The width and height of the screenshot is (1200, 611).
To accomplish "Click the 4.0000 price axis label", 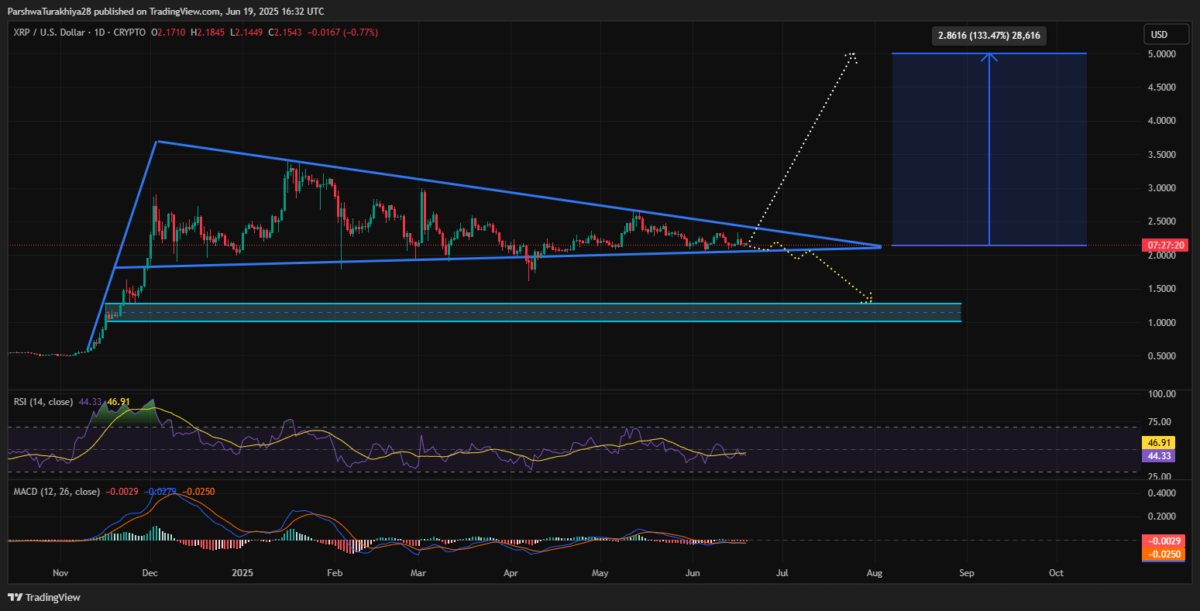I will tap(1160, 121).
